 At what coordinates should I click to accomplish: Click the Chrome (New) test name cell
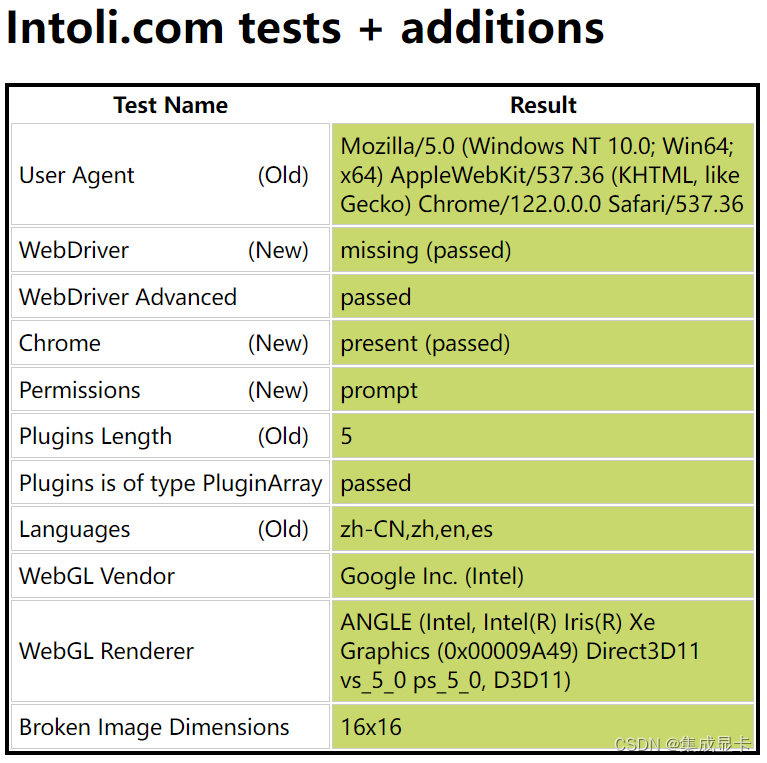[171, 343]
